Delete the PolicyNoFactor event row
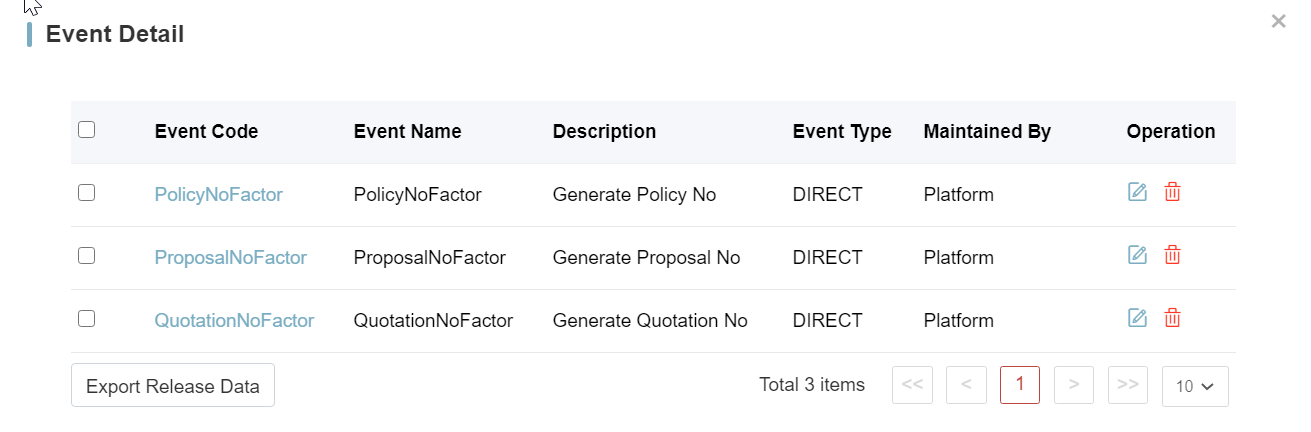 point(1173,193)
